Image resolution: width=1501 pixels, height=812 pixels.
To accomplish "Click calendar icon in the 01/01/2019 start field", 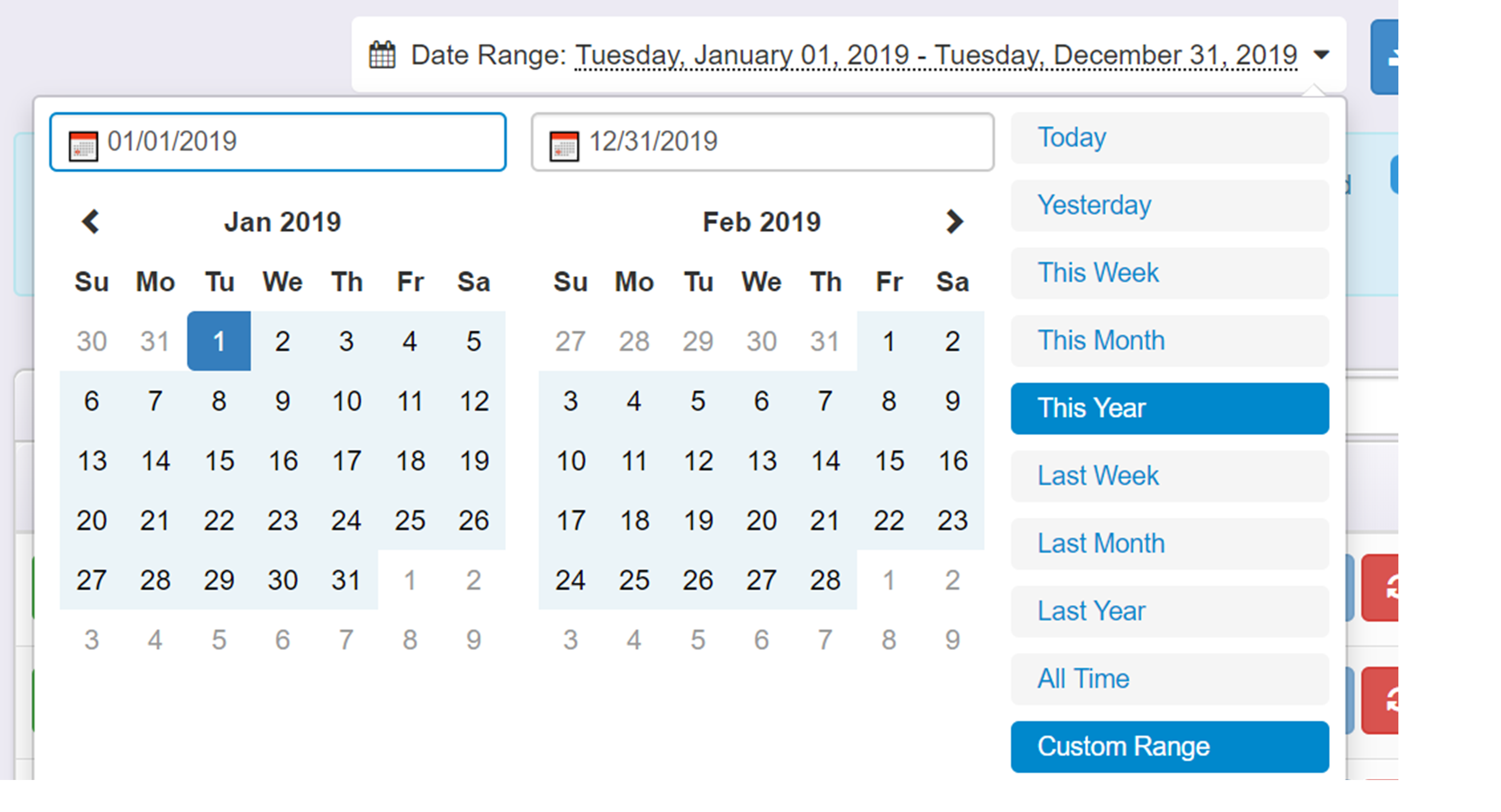I will 83,145.
